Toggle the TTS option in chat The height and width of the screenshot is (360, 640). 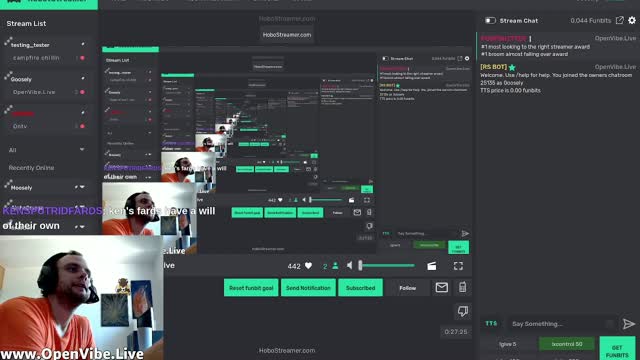tap(491, 324)
